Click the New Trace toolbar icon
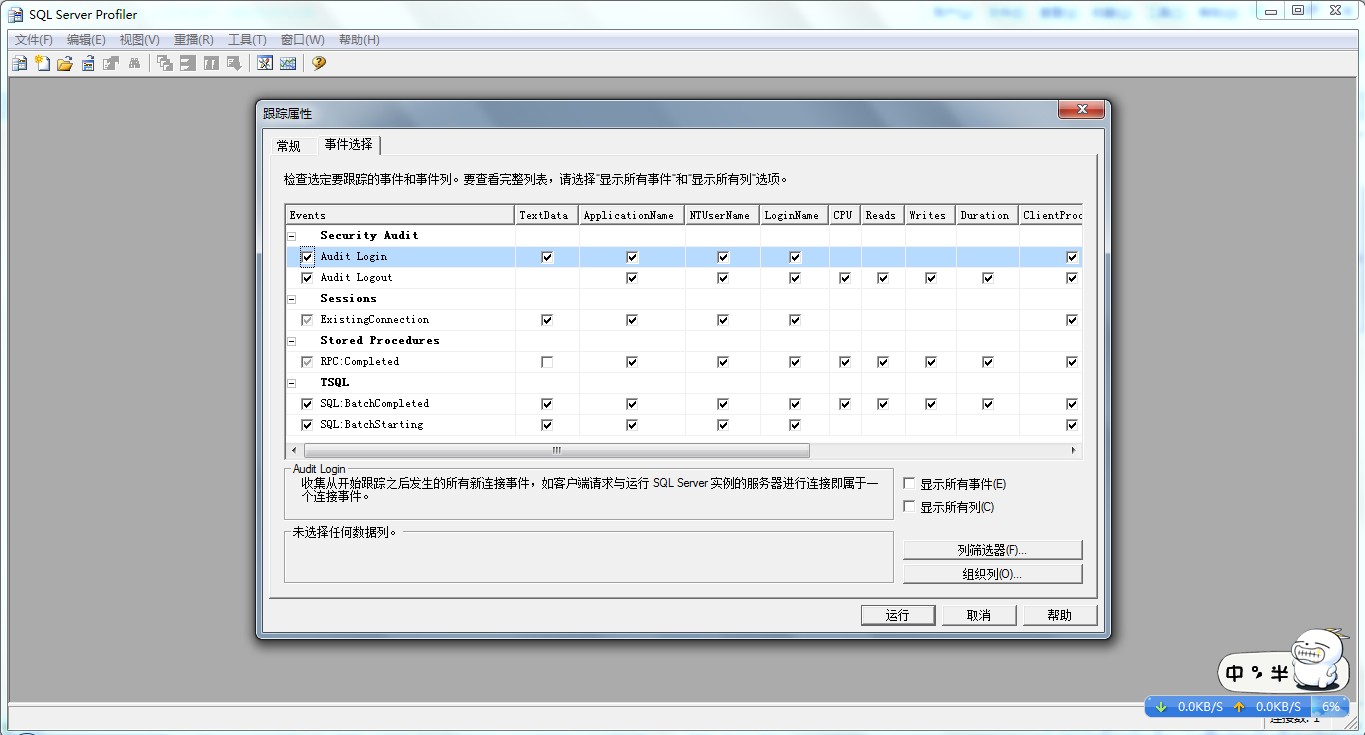 click(x=19, y=63)
